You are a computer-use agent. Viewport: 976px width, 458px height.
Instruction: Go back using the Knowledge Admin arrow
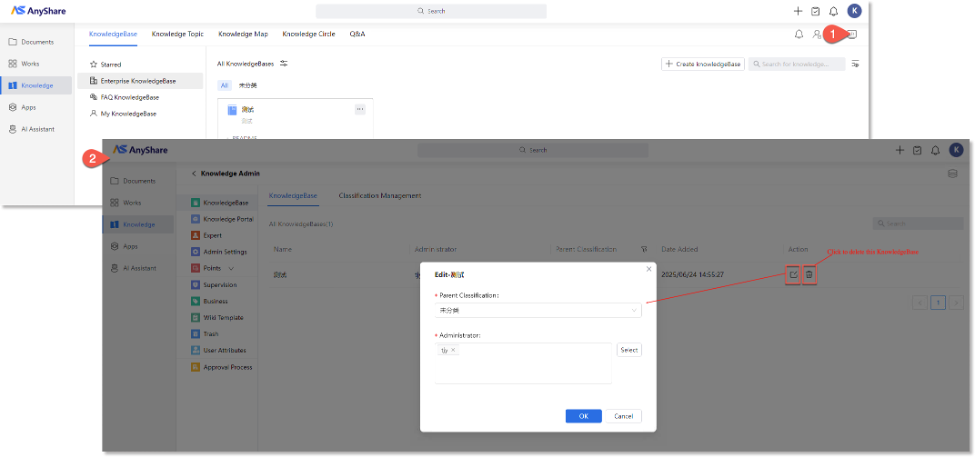(x=194, y=174)
